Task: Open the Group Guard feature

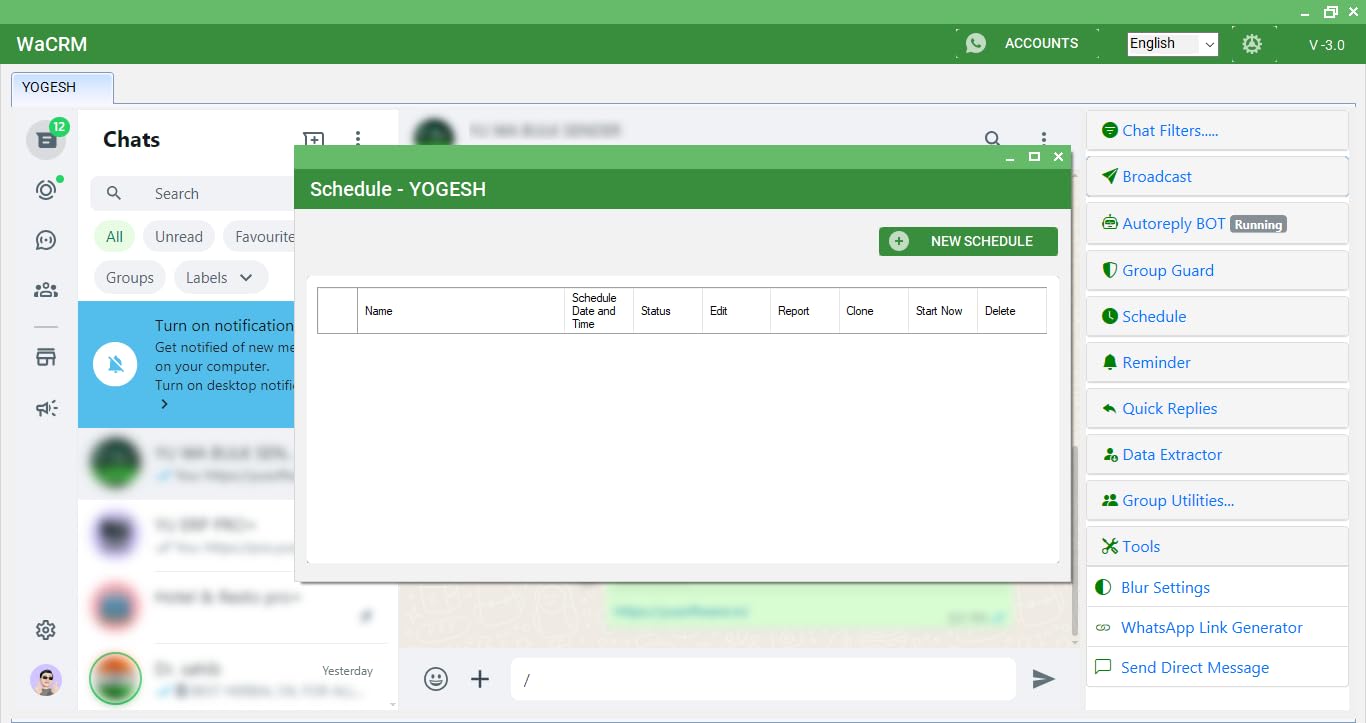Action: [x=1217, y=270]
